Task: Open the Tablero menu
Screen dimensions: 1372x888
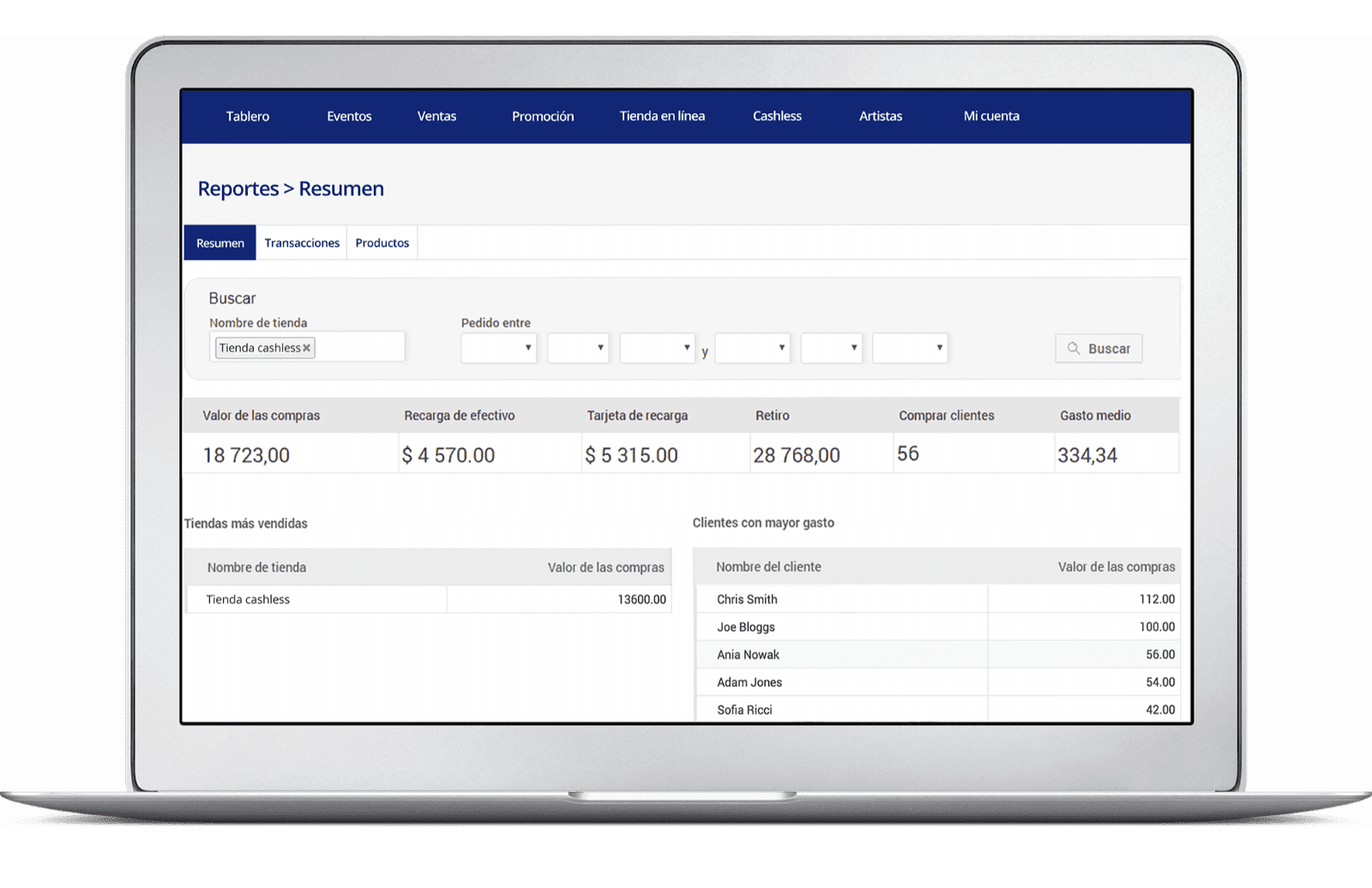Action: point(248,117)
